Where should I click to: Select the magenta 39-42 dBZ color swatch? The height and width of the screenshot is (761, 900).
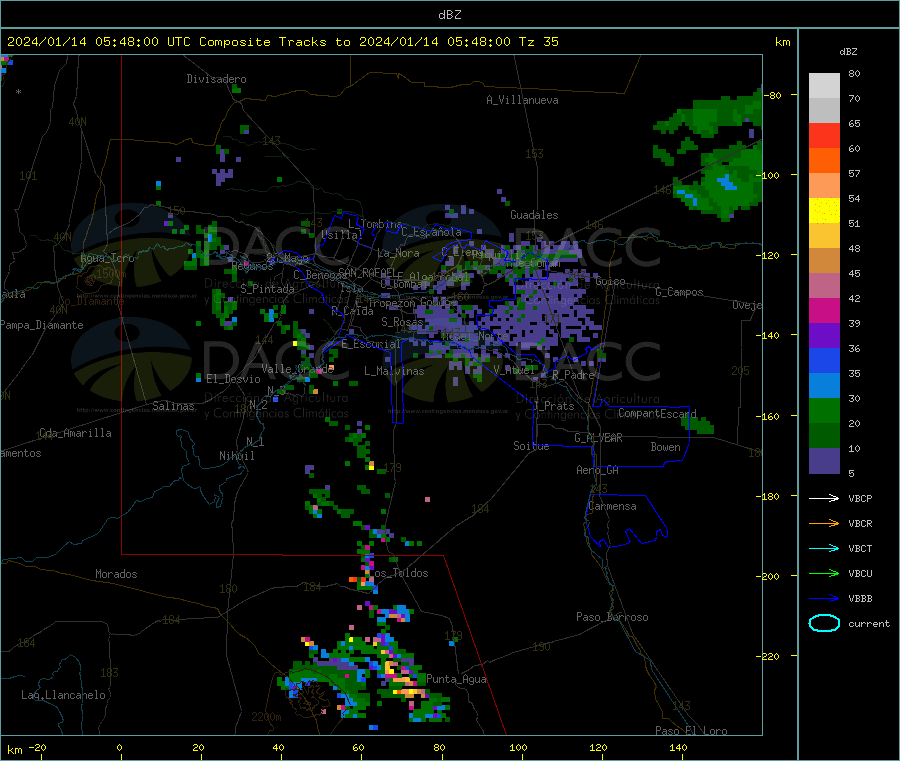(x=824, y=310)
